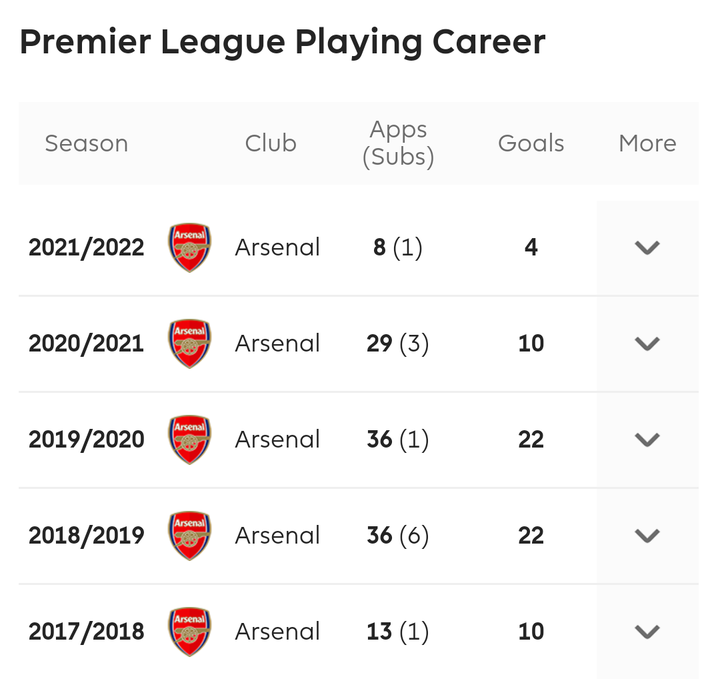This screenshot has width=720, height=679.
Task: Click the Arsenal crest in the 2020/2021 row
Action: coord(190,343)
